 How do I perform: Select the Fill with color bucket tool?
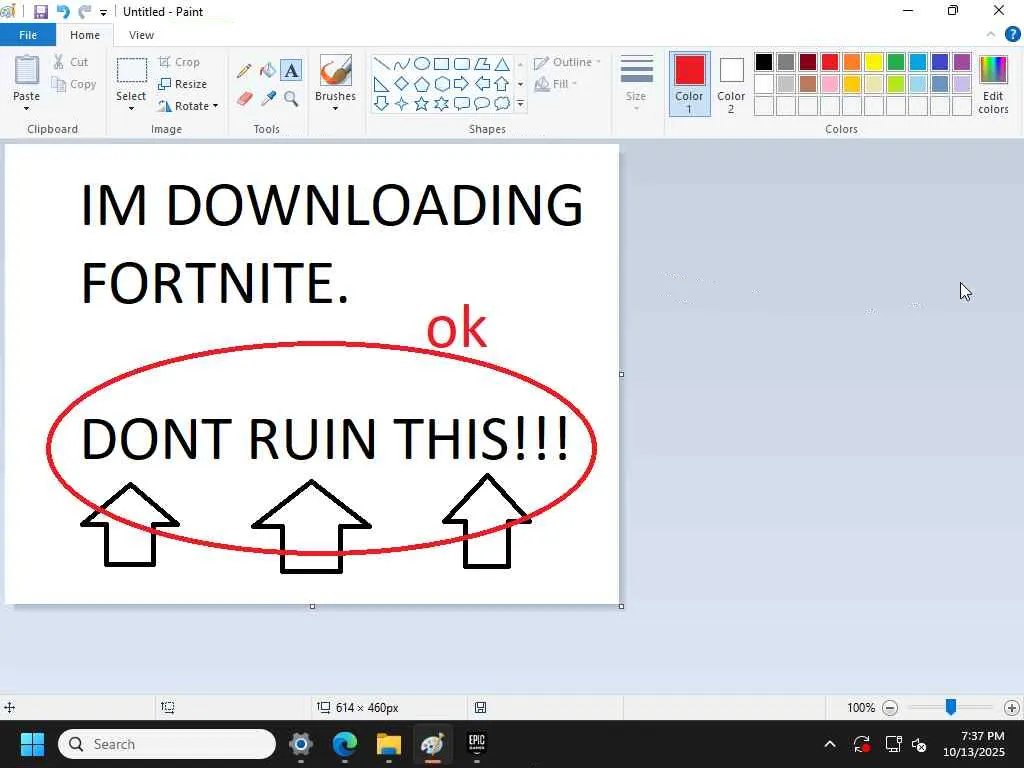pyautogui.click(x=268, y=71)
